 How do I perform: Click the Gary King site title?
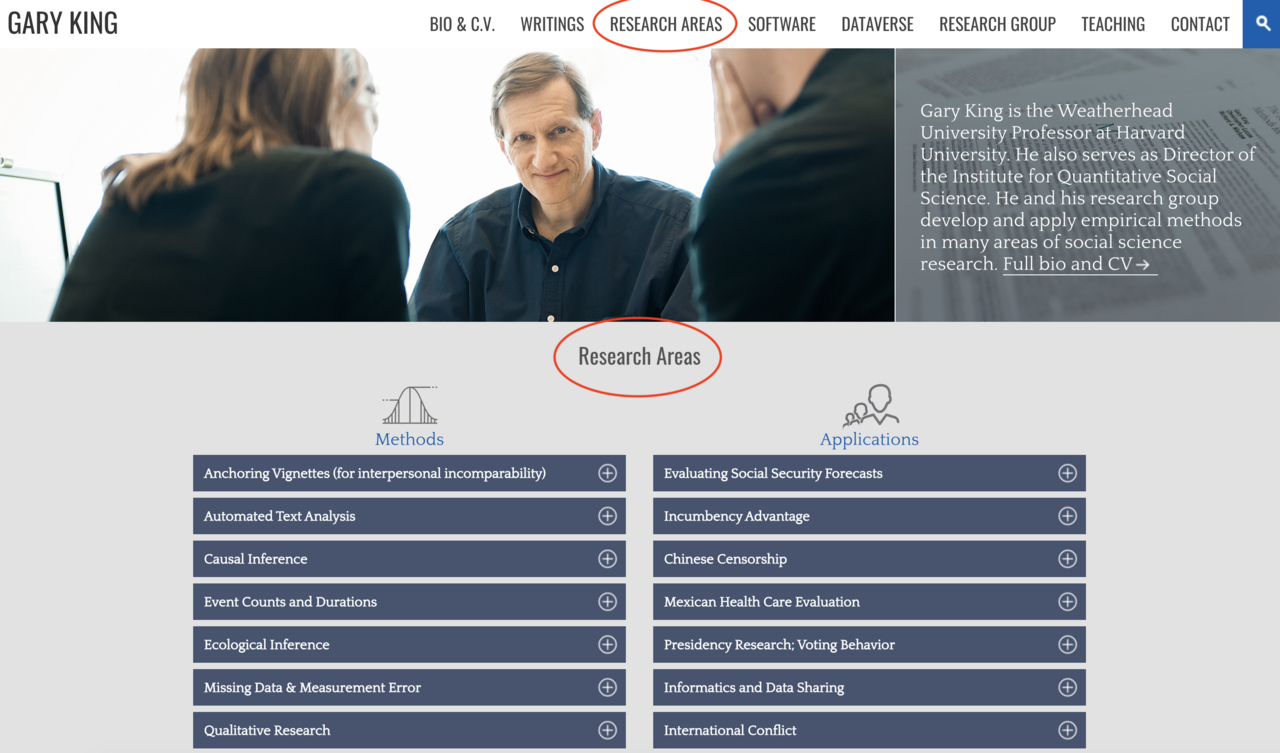coord(63,24)
